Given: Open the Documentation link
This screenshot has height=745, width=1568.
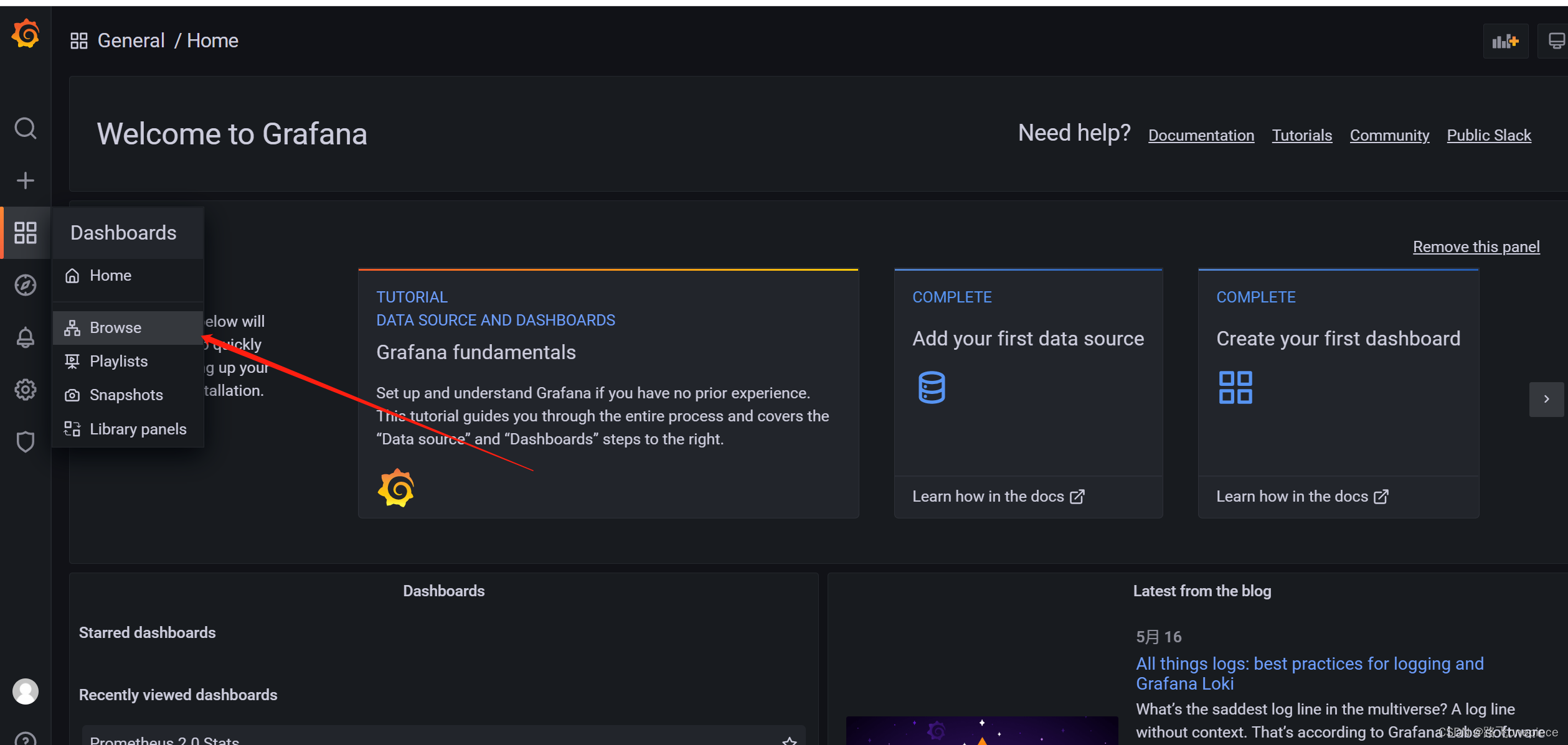Looking at the screenshot, I should click(x=1201, y=136).
